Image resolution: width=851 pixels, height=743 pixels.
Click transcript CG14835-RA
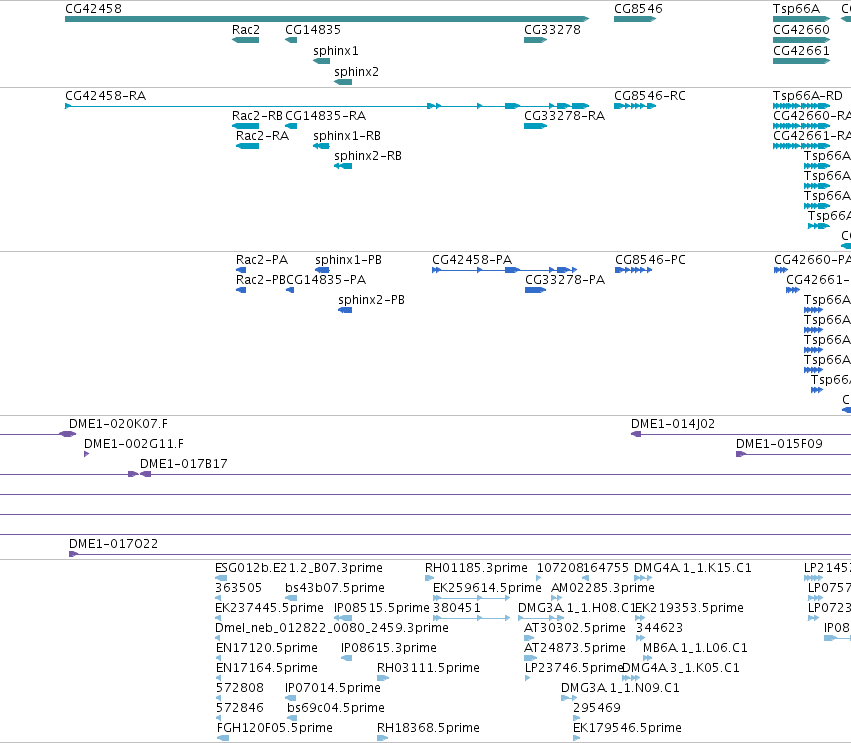[291, 126]
